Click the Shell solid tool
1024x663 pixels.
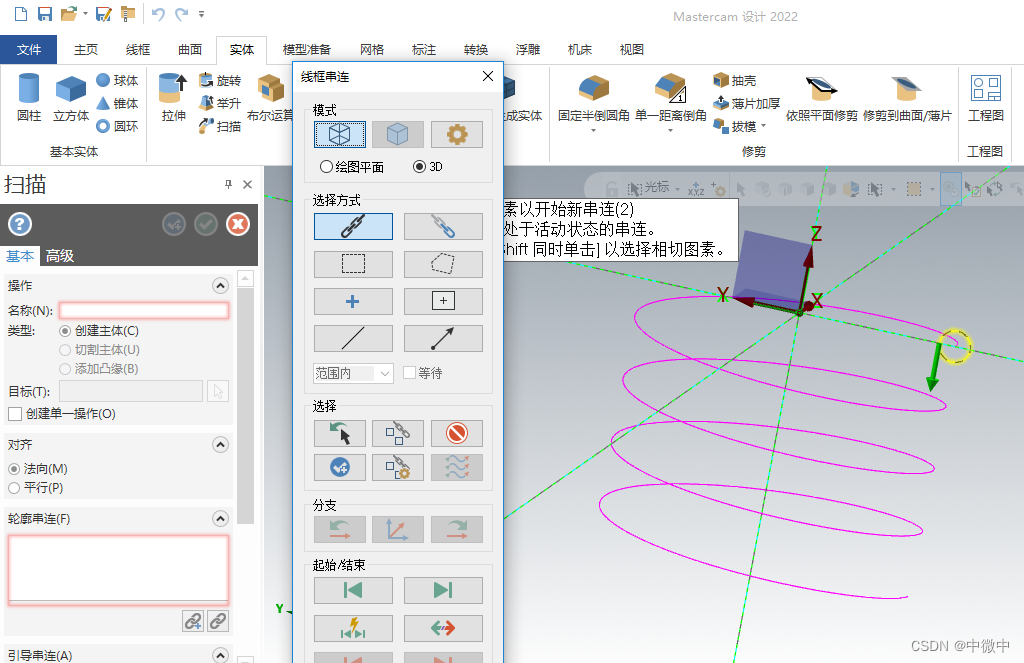(735, 80)
